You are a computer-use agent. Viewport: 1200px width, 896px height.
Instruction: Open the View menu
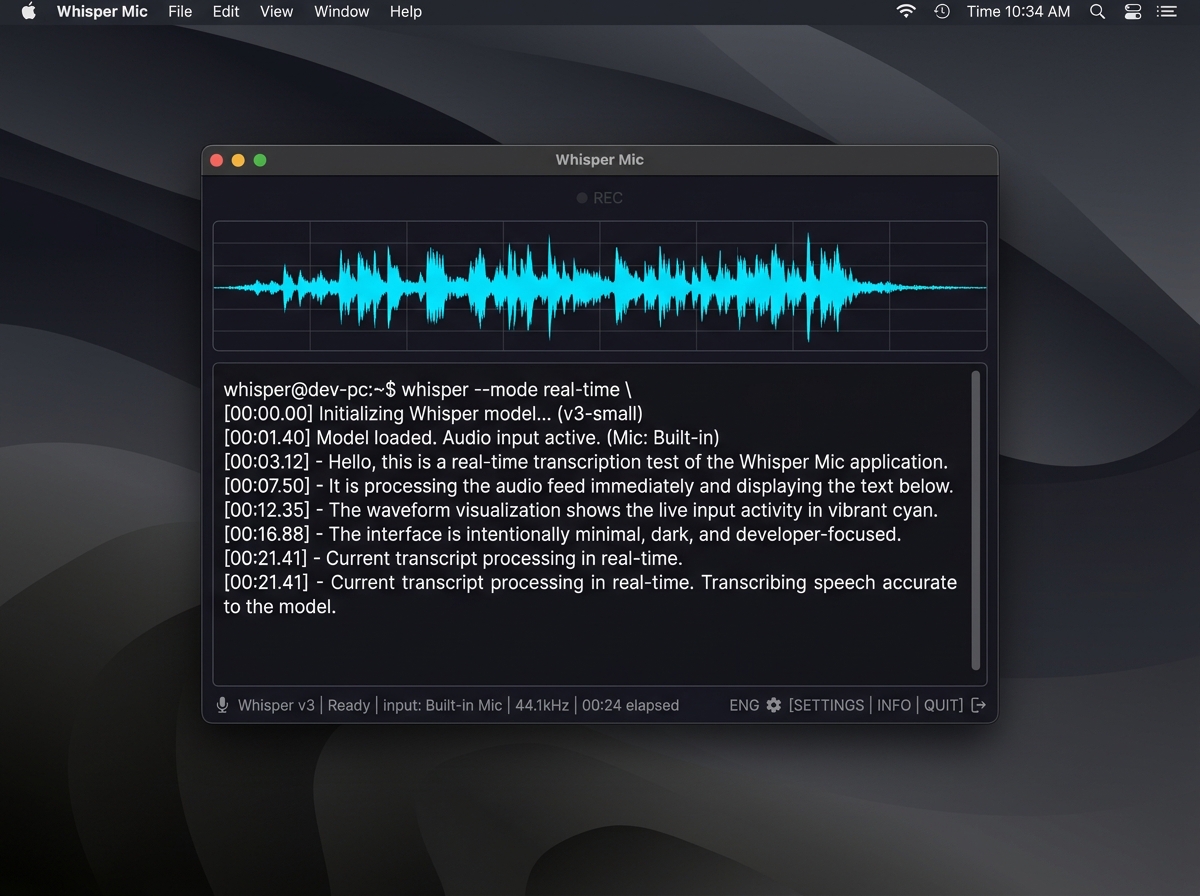click(x=276, y=12)
